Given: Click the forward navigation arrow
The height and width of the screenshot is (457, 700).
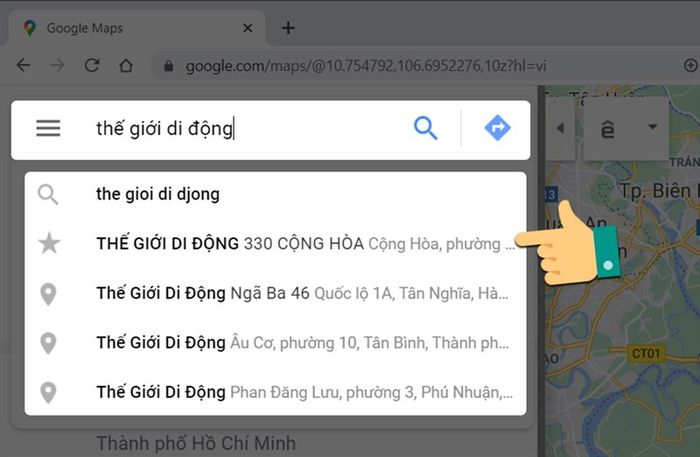Looking at the screenshot, I should pyautogui.click(x=57, y=66).
